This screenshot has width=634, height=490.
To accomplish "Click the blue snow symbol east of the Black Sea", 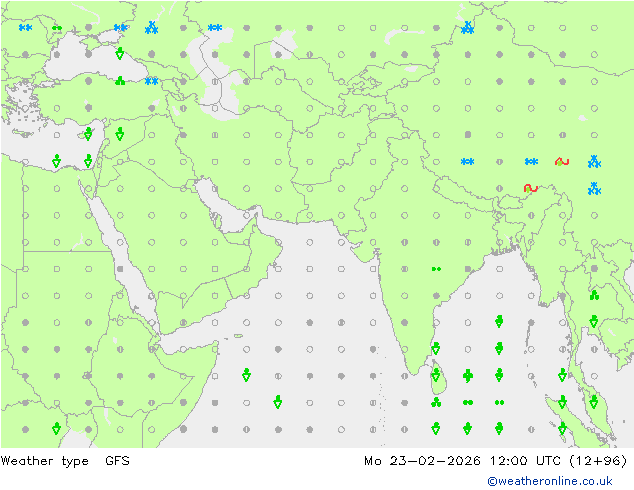I will pyautogui.click(x=151, y=81).
